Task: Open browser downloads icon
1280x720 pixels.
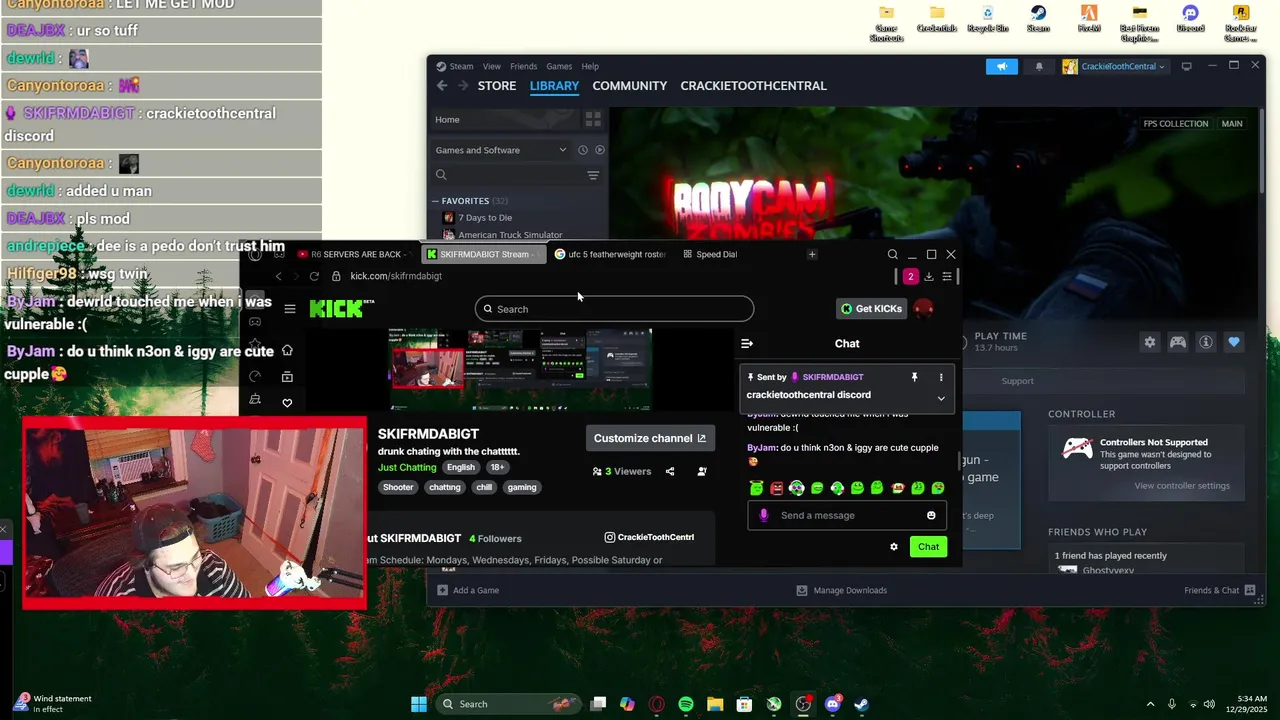Action: point(929,276)
